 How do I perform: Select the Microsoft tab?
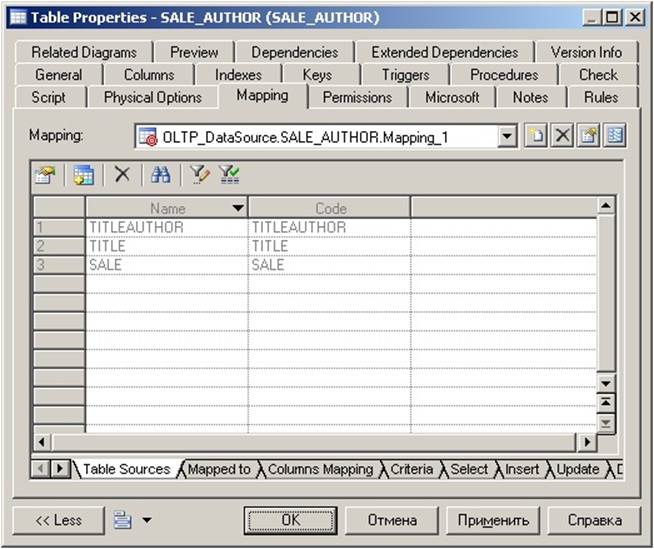(x=452, y=97)
